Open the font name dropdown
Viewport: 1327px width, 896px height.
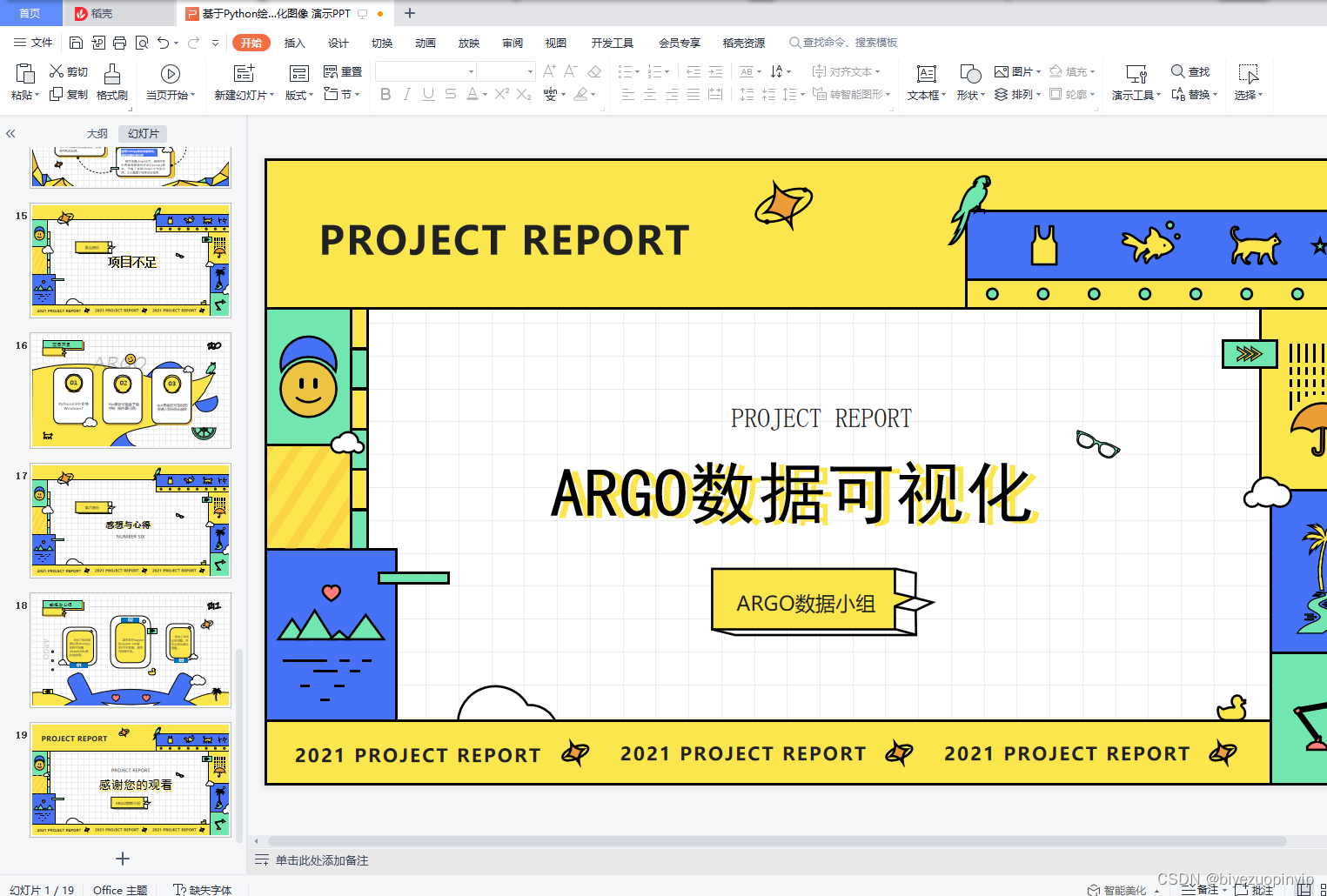click(x=472, y=71)
